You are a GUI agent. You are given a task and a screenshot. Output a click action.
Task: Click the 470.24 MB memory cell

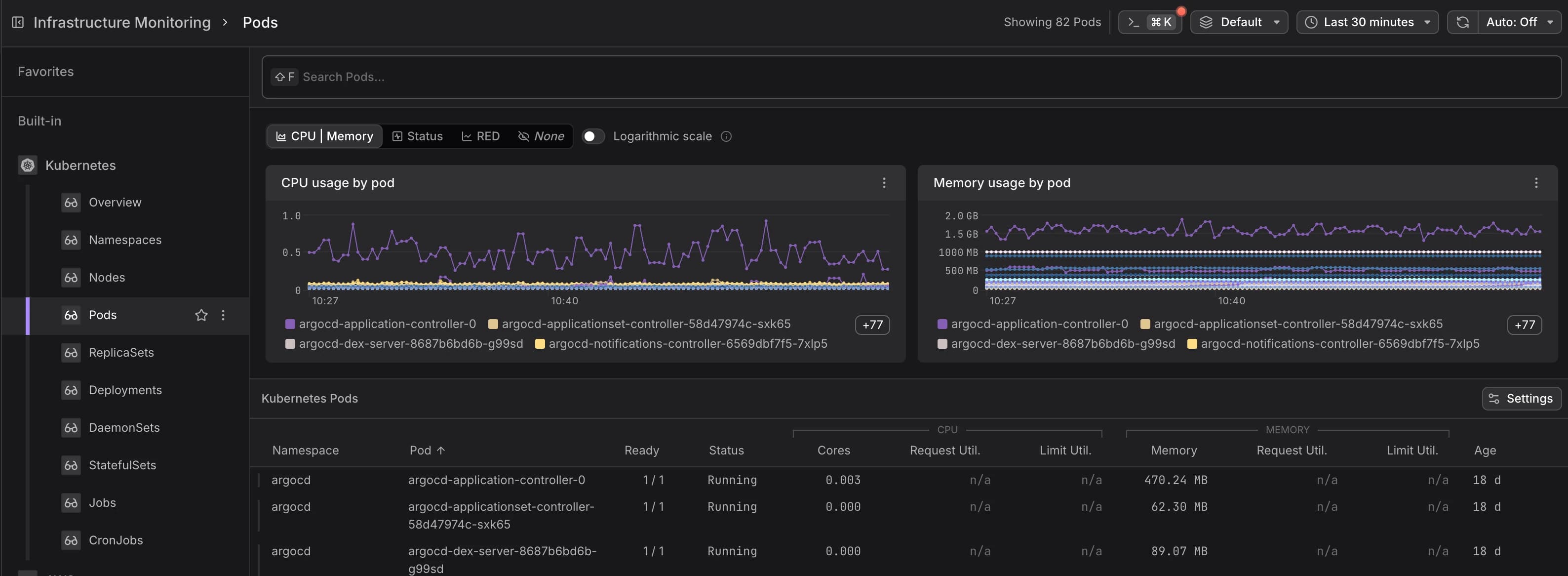pyautogui.click(x=1176, y=480)
